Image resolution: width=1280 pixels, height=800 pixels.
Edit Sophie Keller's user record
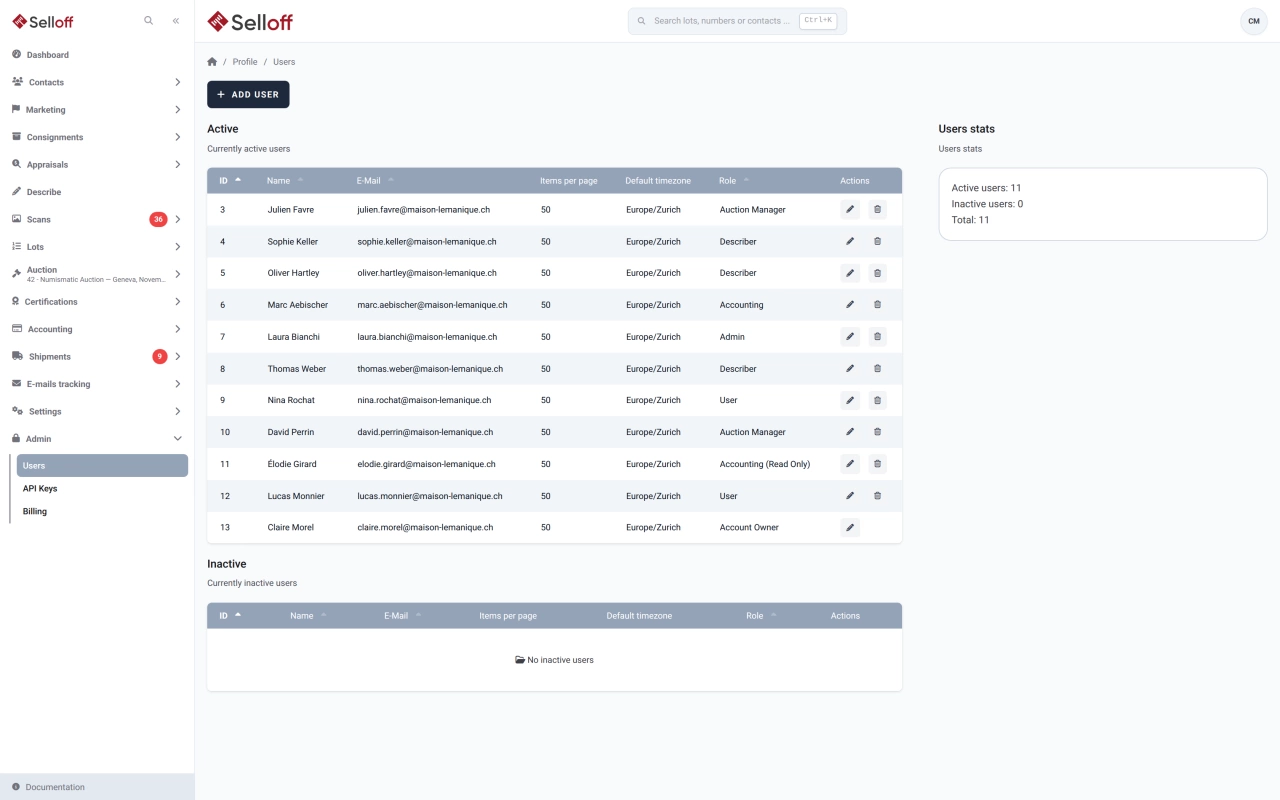(x=850, y=241)
